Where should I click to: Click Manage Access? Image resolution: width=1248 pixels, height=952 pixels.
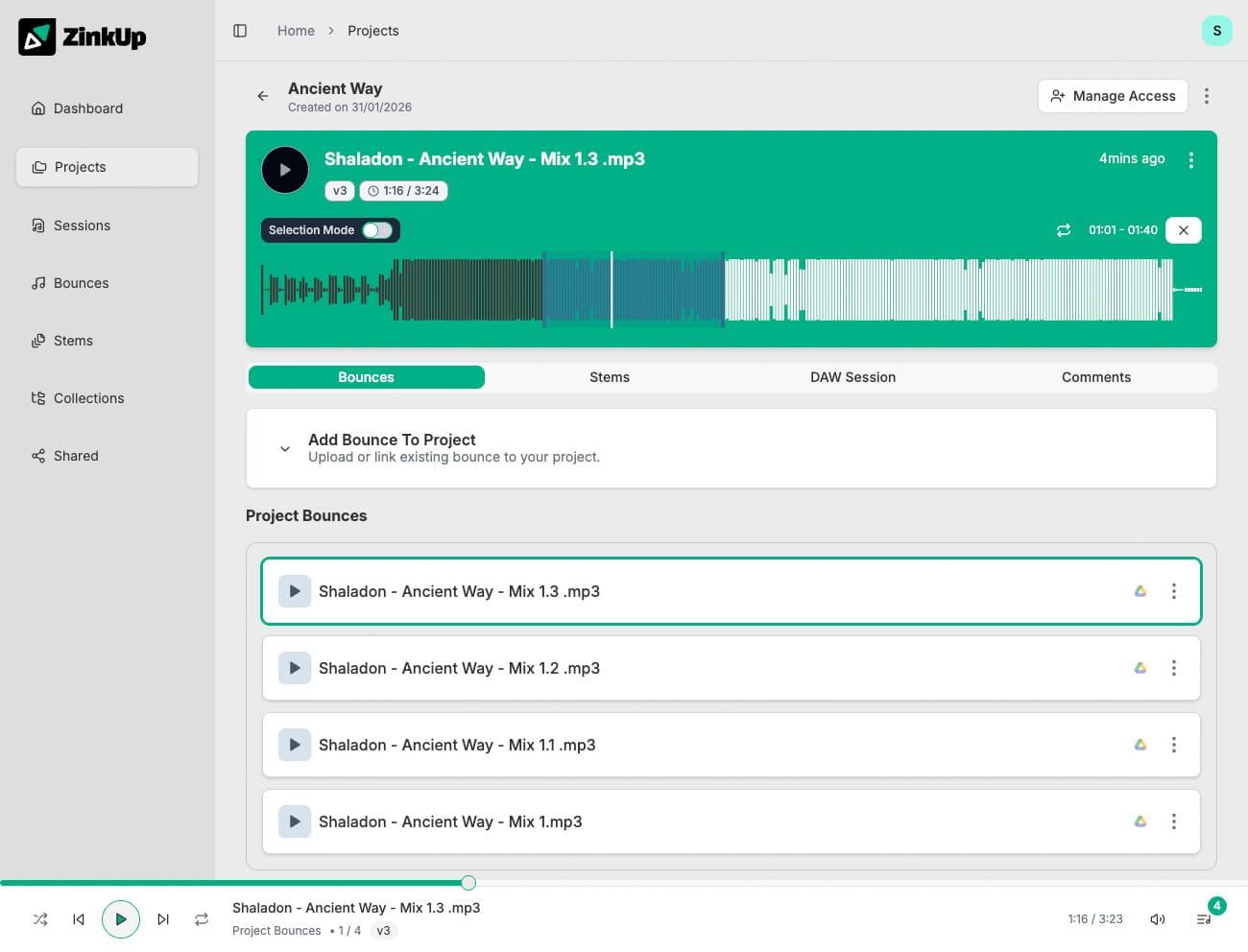point(1113,96)
